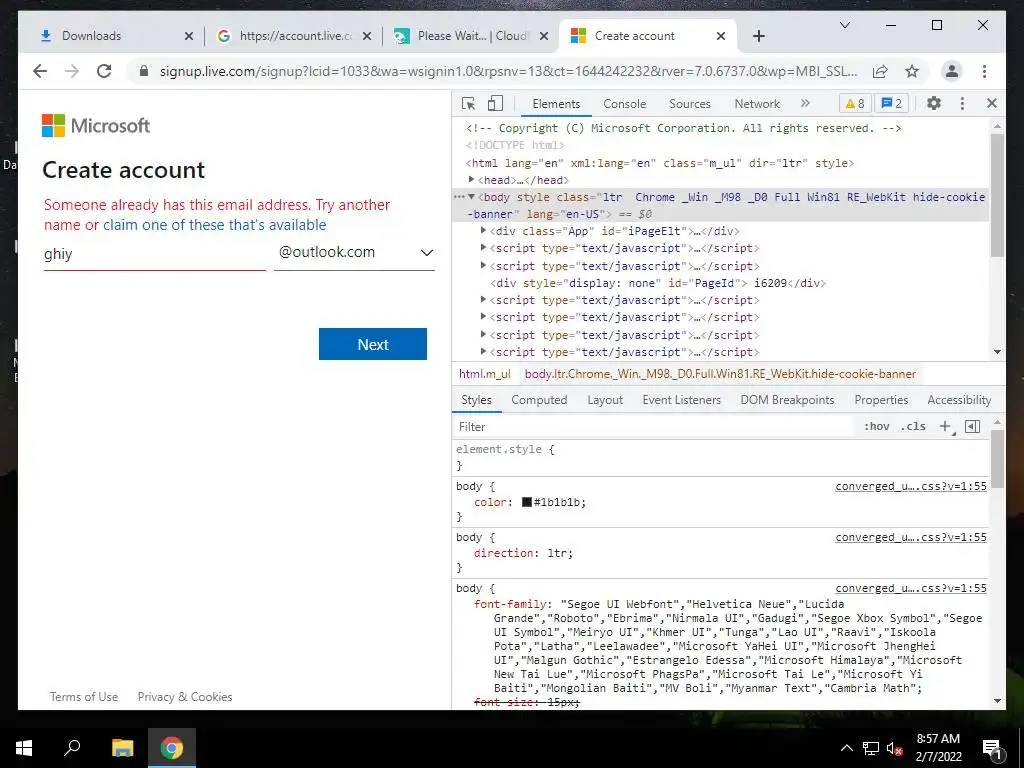This screenshot has width=1024, height=768.
Task: Click the address bar URL
Action: pyautogui.click(x=508, y=71)
